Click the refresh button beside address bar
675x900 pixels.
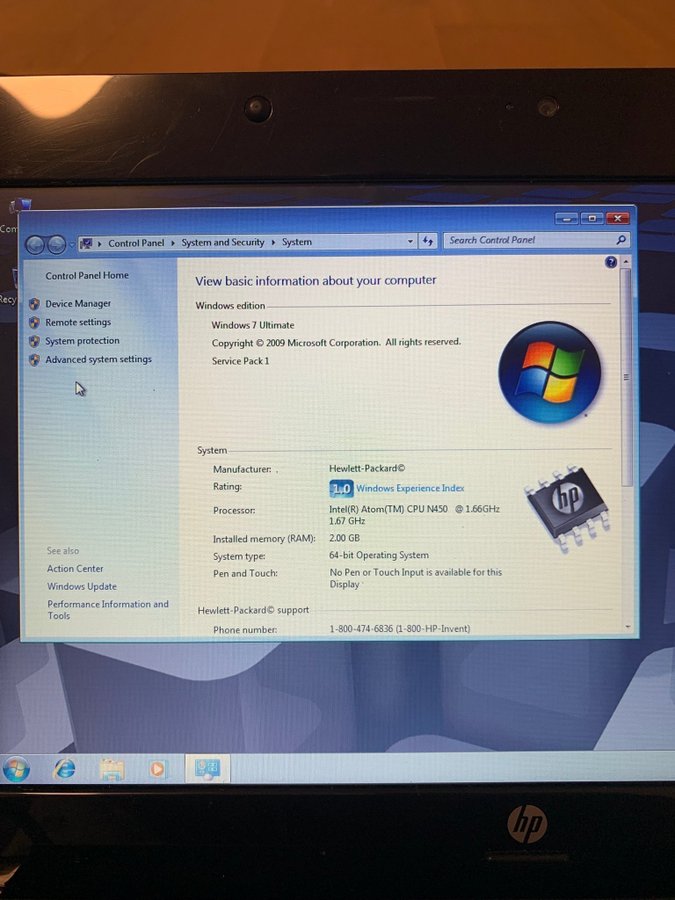428,241
